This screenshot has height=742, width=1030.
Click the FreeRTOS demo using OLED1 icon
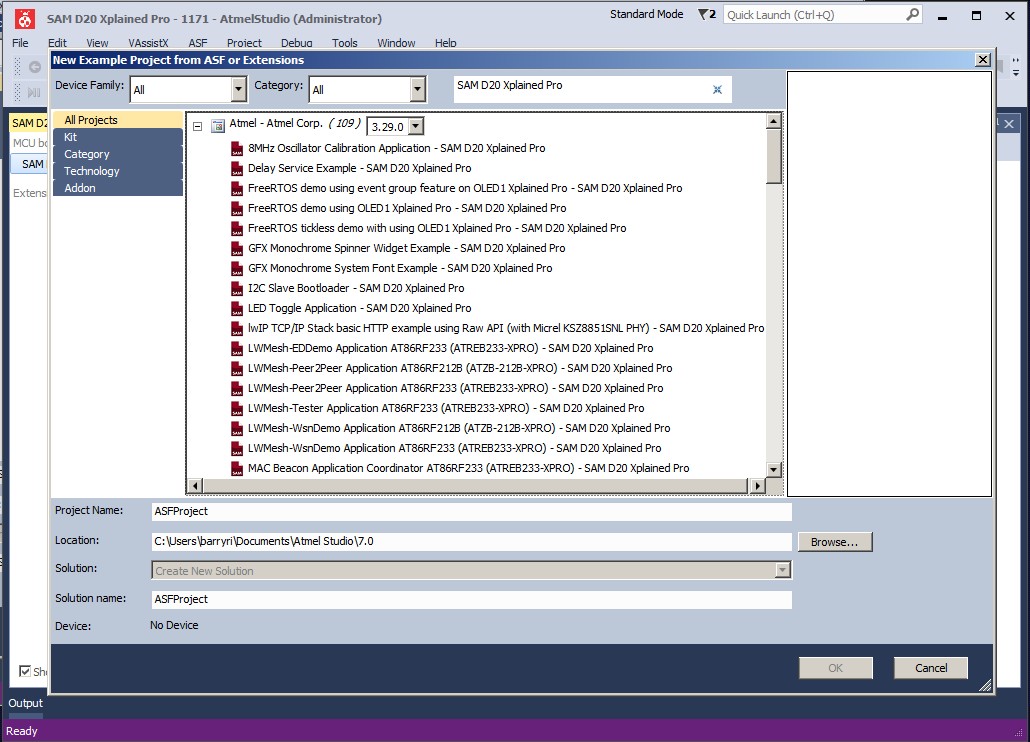pyautogui.click(x=237, y=209)
